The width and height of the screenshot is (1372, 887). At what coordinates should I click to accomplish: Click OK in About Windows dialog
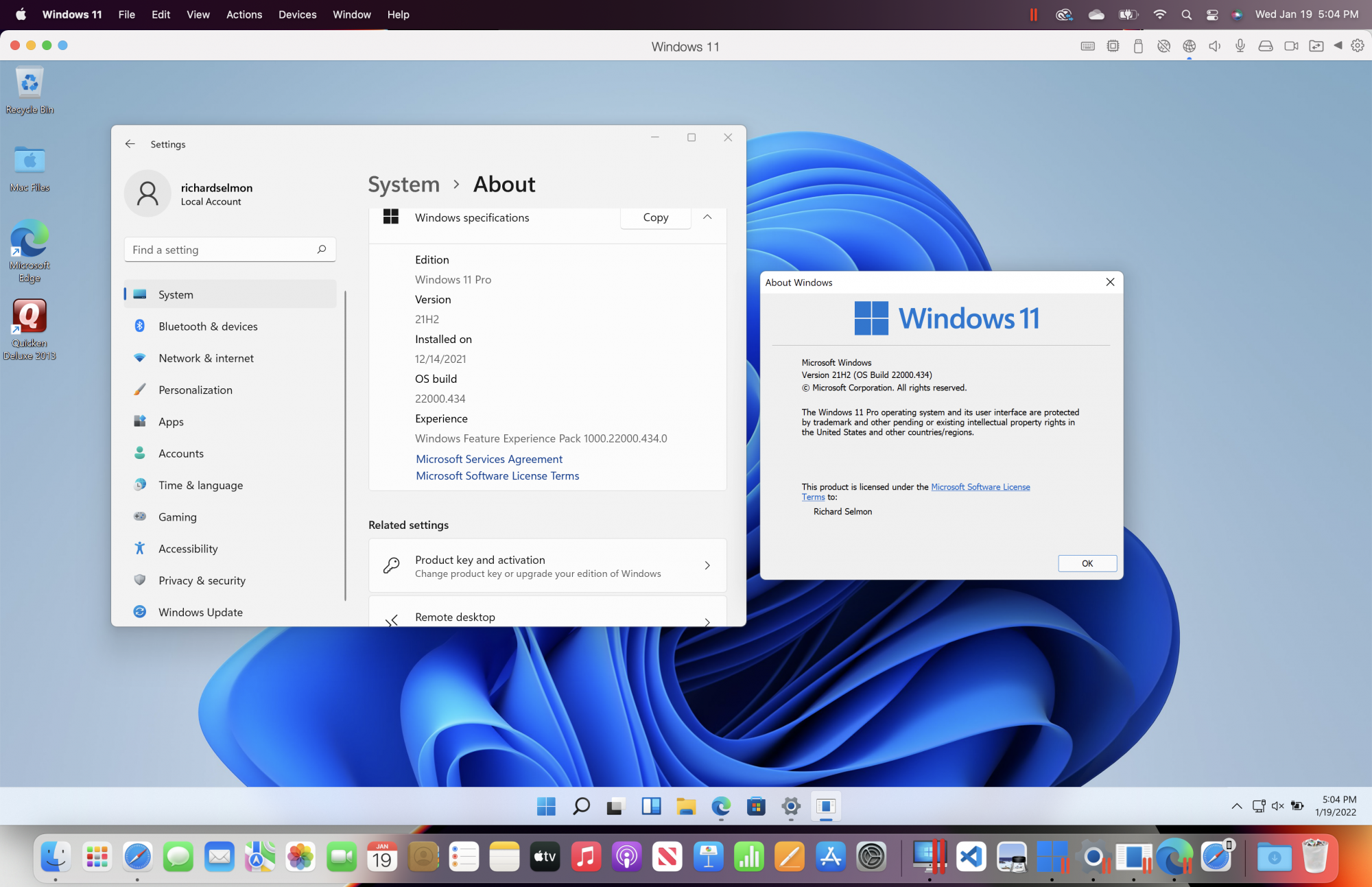[x=1087, y=563]
